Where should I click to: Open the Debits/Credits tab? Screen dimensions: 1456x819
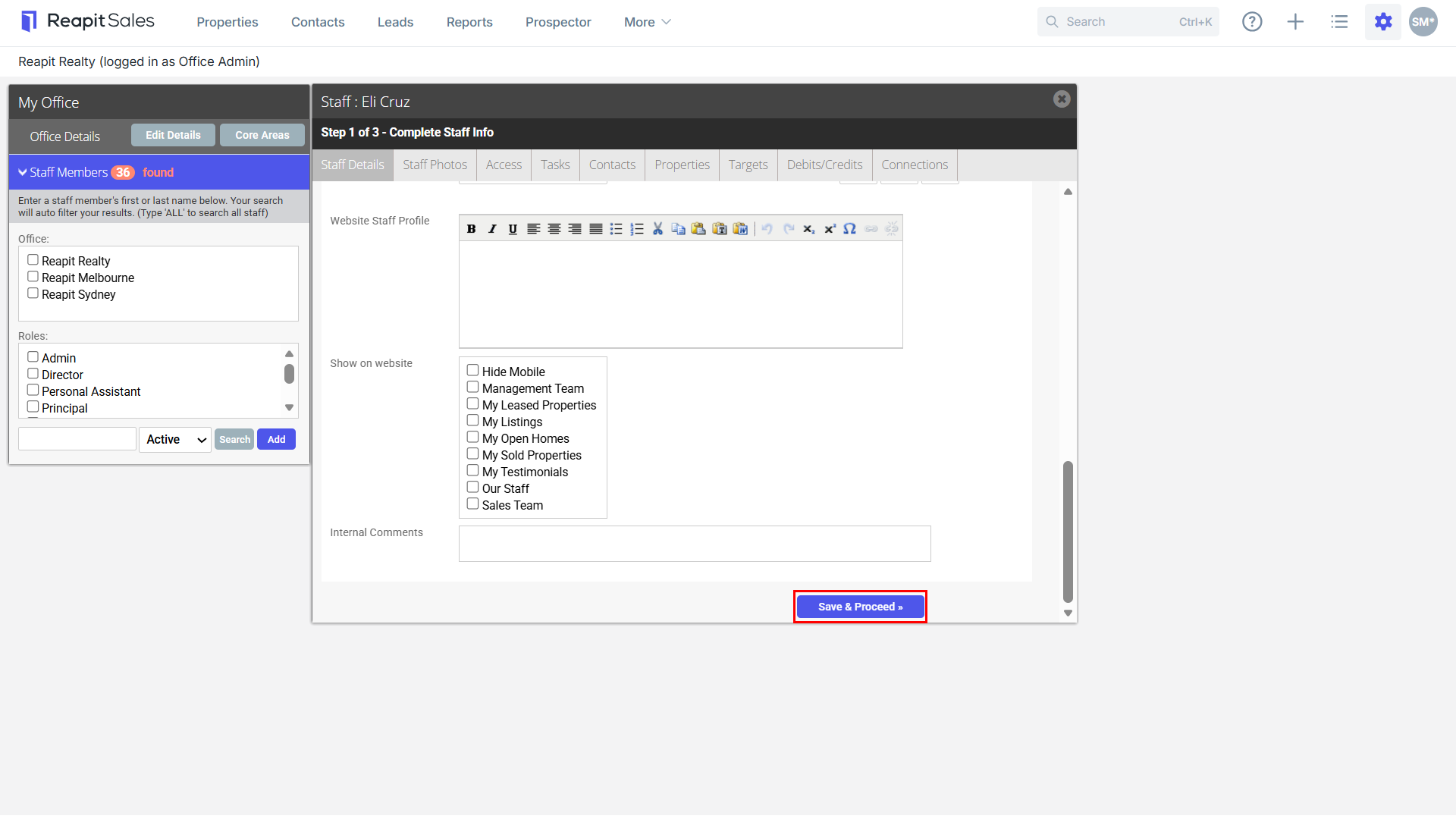pyautogui.click(x=824, y=165)
